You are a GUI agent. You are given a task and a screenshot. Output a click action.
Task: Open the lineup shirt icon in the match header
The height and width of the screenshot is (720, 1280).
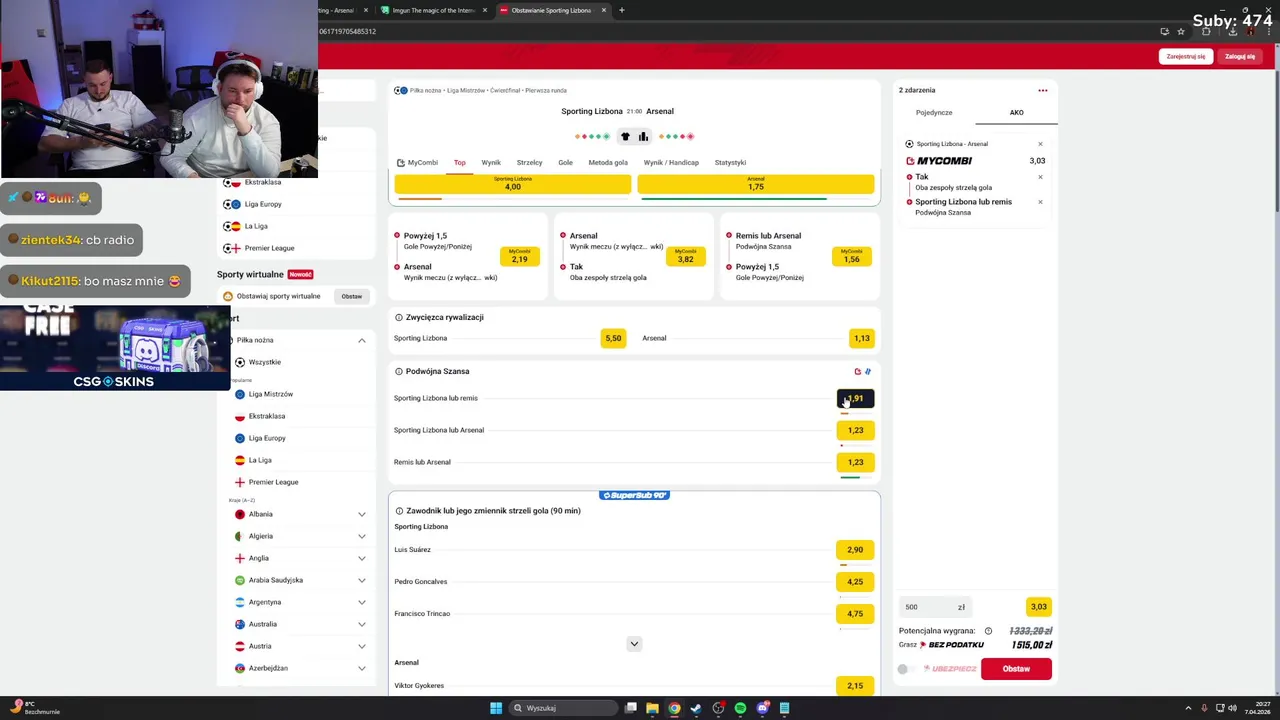pos(626,136)
